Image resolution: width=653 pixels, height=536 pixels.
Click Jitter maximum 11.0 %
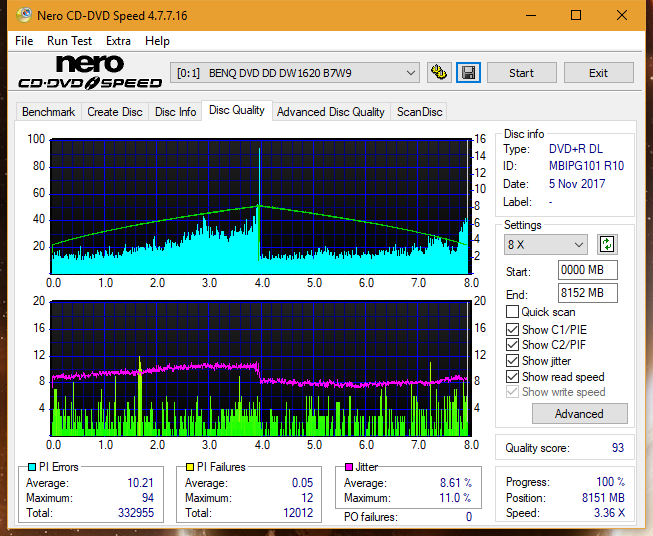(x=456, y=498)
